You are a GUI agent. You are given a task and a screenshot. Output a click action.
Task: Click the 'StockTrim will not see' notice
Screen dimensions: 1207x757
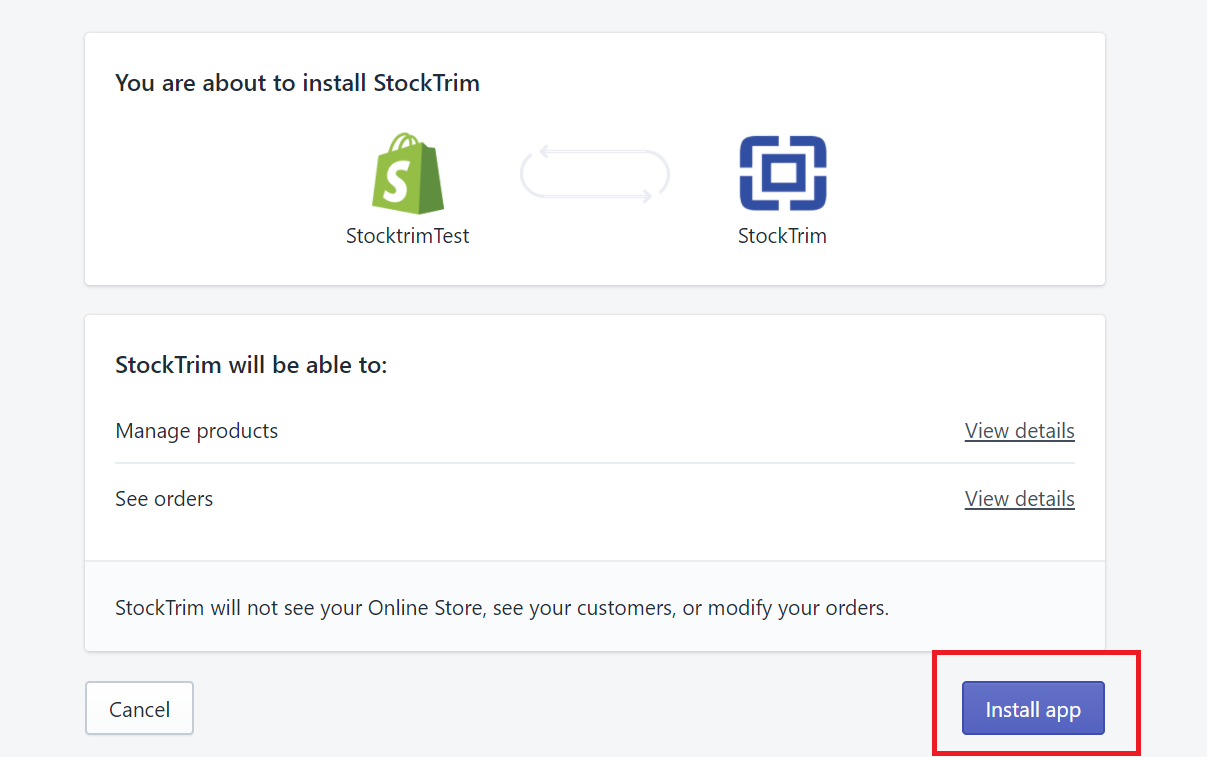point(502,607)
